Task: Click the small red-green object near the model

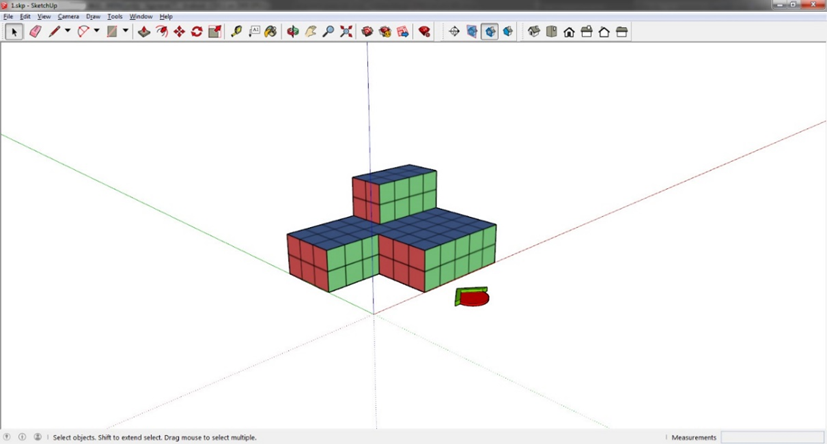Action: click(x=472, y=297)
